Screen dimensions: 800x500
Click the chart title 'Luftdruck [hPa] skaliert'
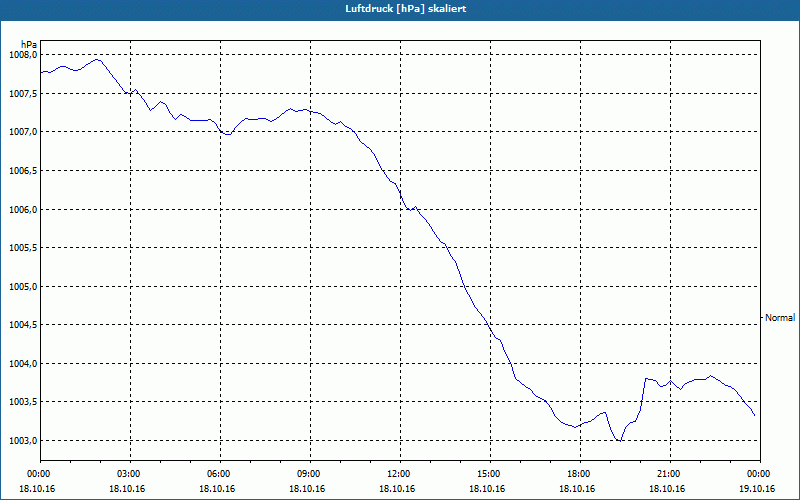coord(405,9)
